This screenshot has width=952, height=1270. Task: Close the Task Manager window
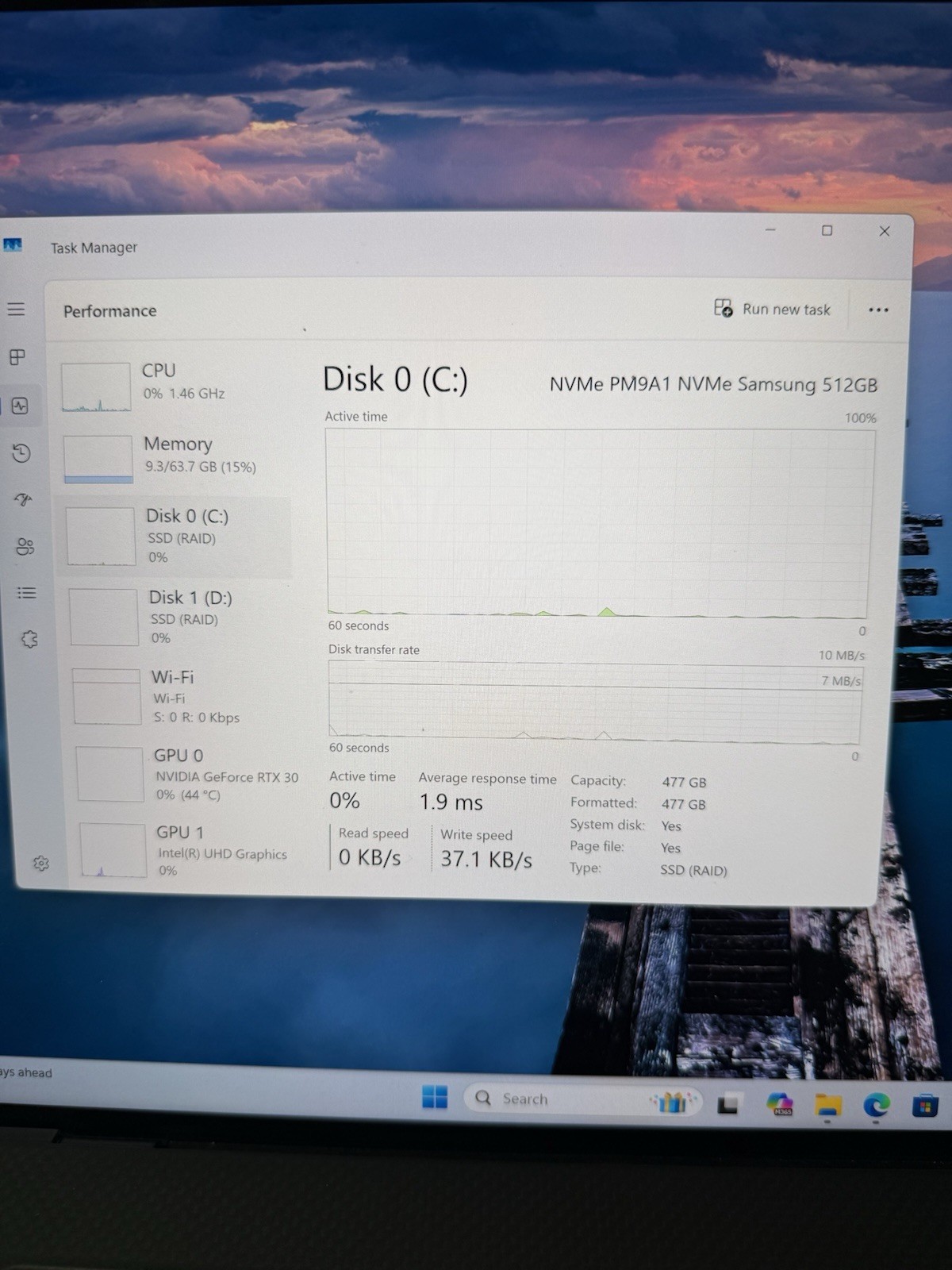pyautogui.click(x=885, y=231)
